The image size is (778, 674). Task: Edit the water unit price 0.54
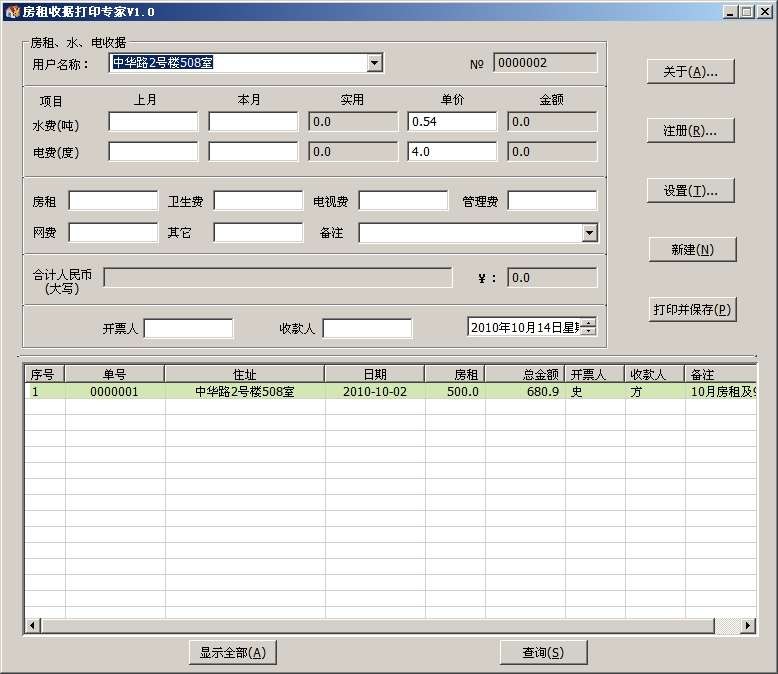(x=452, y=122)
